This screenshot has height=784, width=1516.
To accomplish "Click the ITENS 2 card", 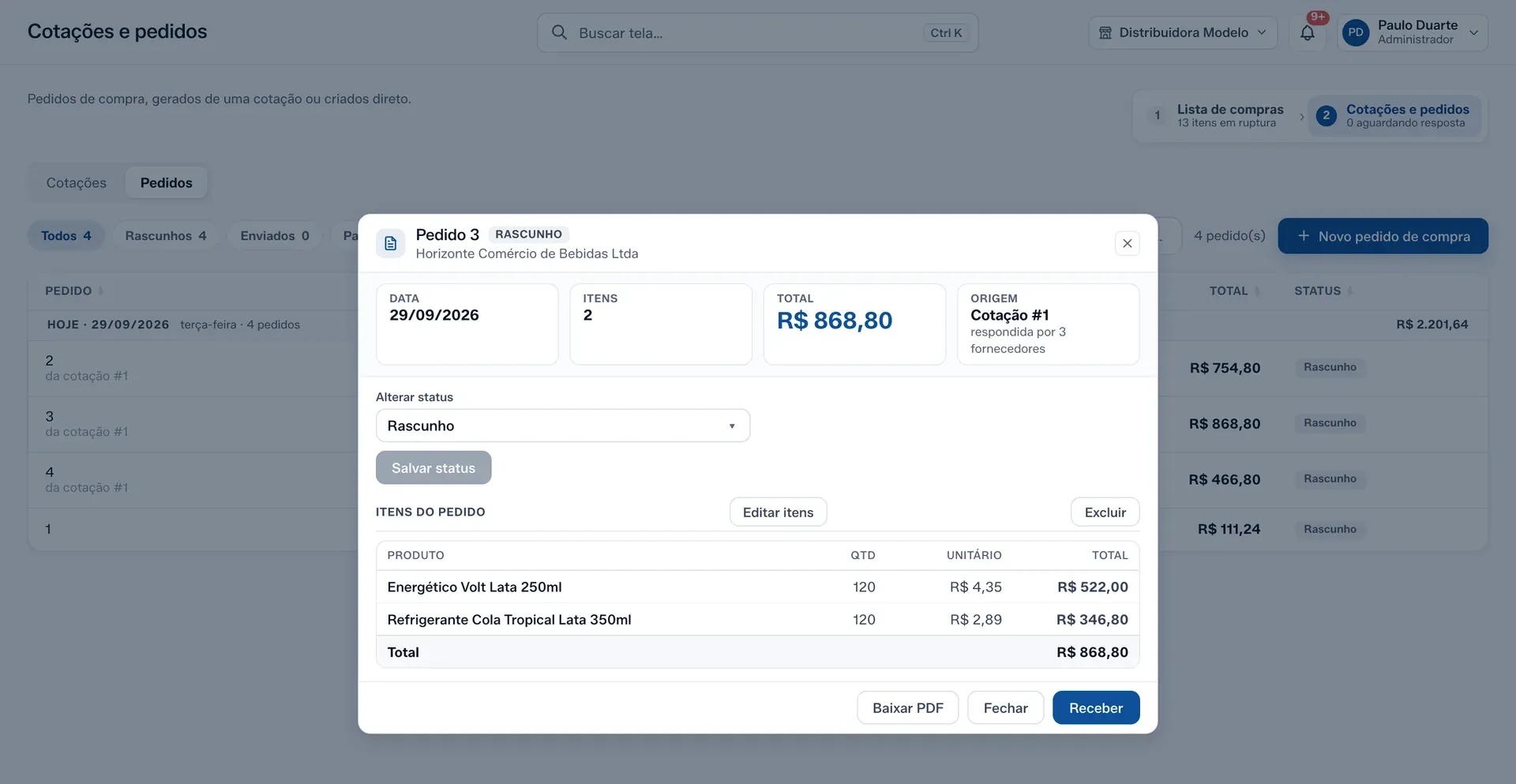I will coord(660,324).
